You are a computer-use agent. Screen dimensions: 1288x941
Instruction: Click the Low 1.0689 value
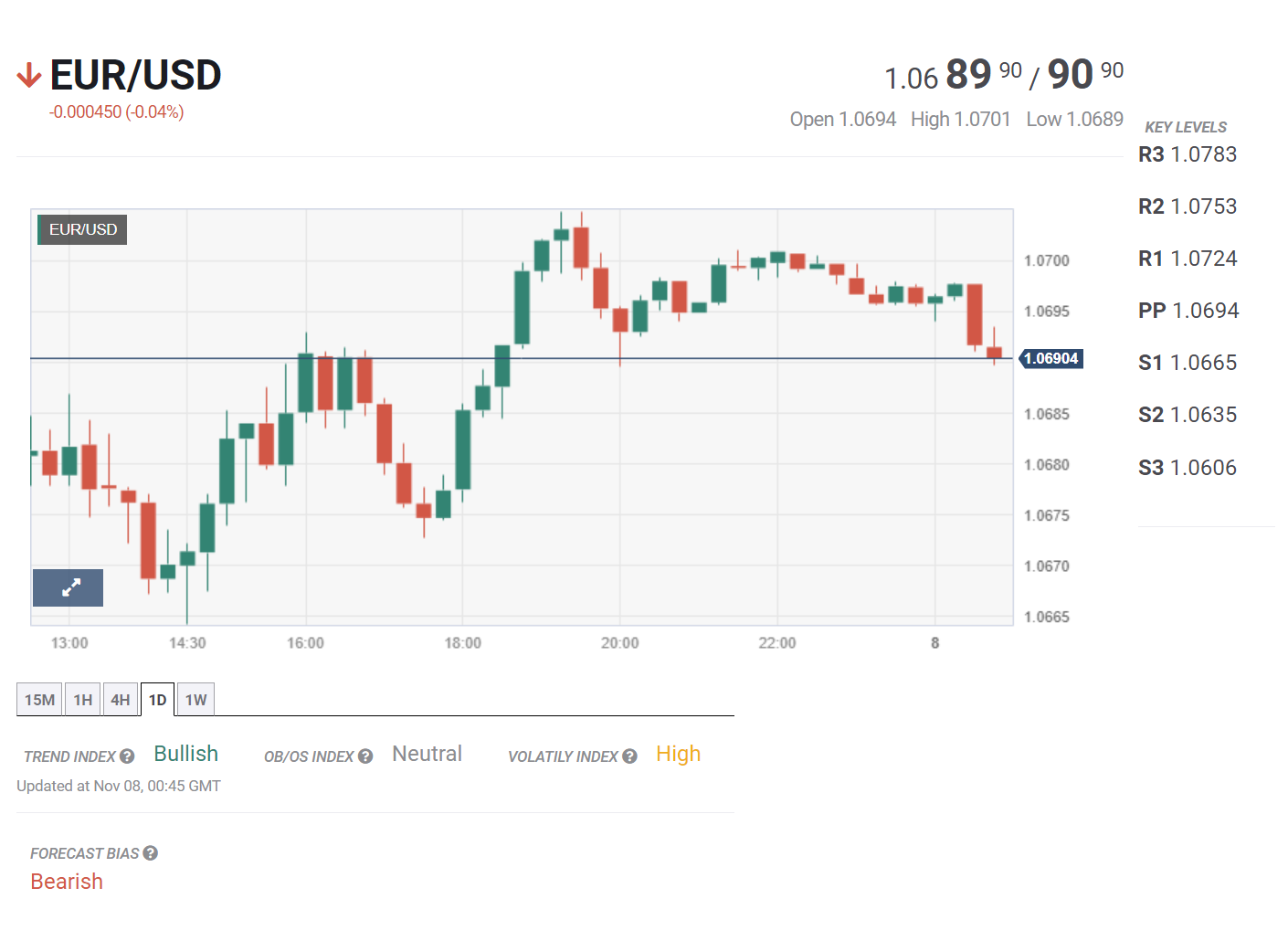point(1074,120)
